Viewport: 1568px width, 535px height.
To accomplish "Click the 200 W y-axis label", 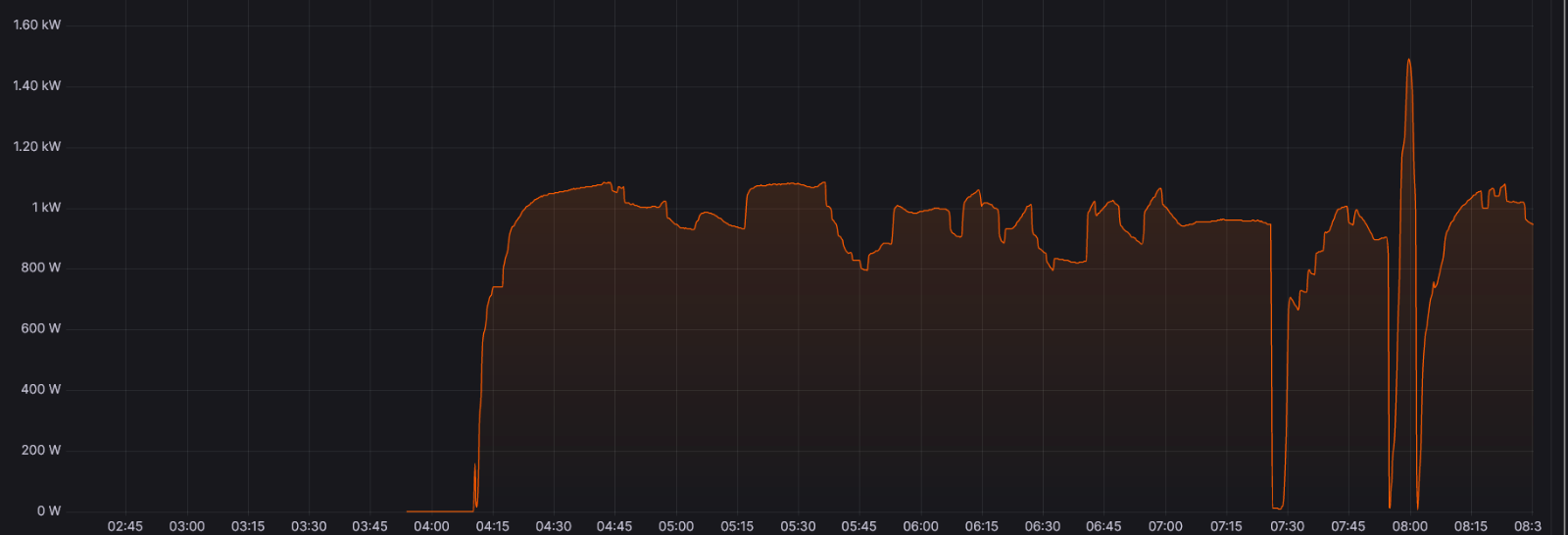I will point(41,450).
